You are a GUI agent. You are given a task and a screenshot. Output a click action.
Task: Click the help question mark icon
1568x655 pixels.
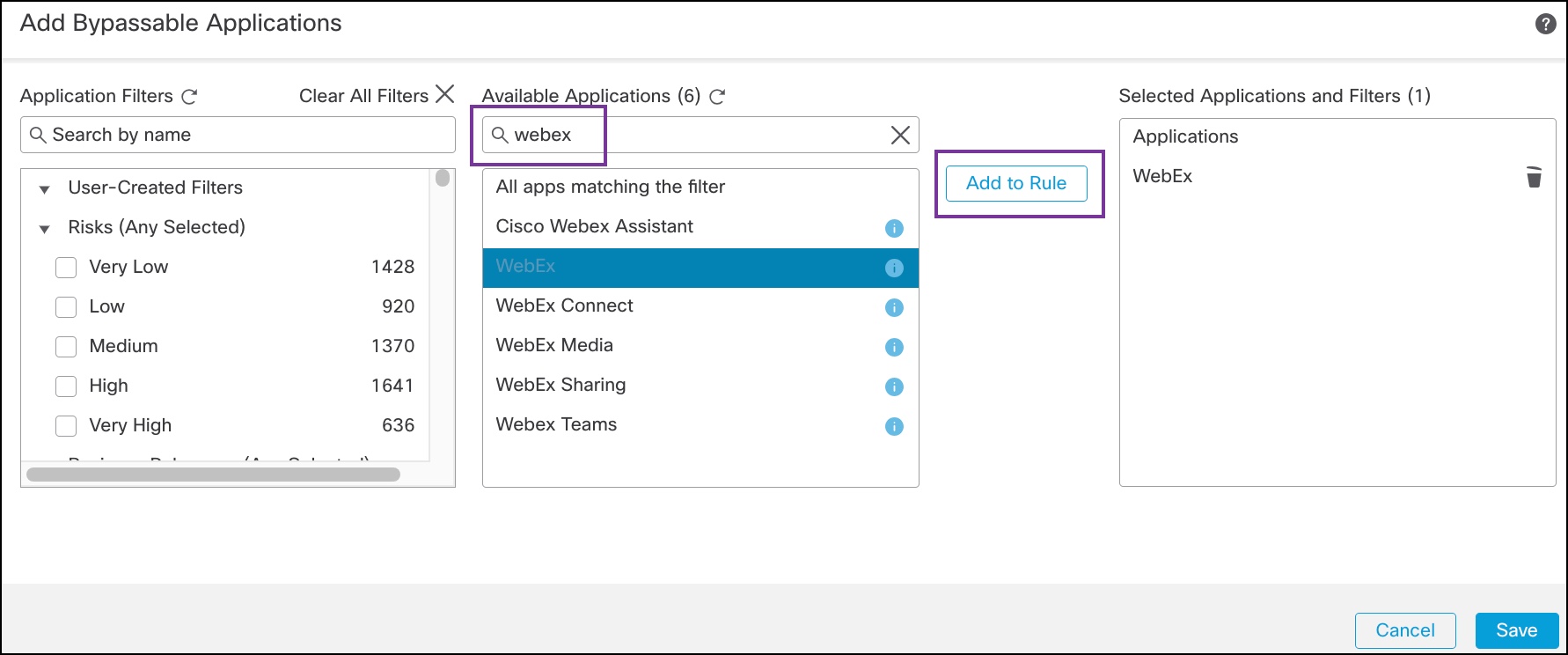coord(1545,24)
